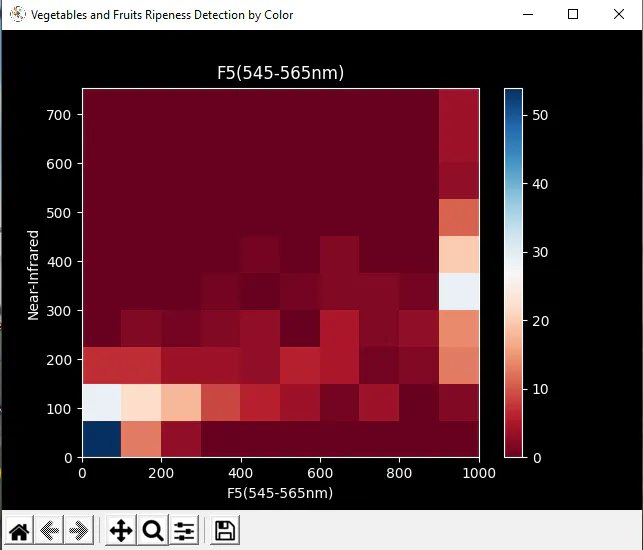The height and width of the screenshot is (550, 643).
Task: Click the colorbar scale near 50
Action: [513, 115]
